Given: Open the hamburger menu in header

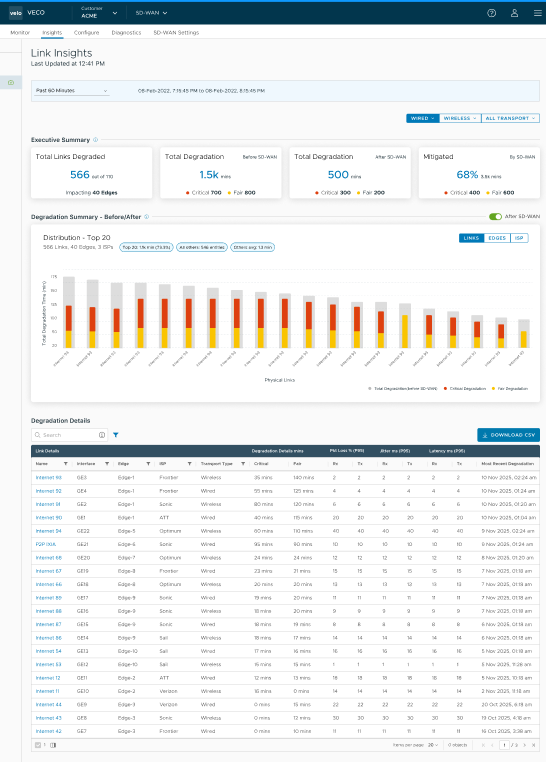Looking at the screenshot, I should pos(538,13).
